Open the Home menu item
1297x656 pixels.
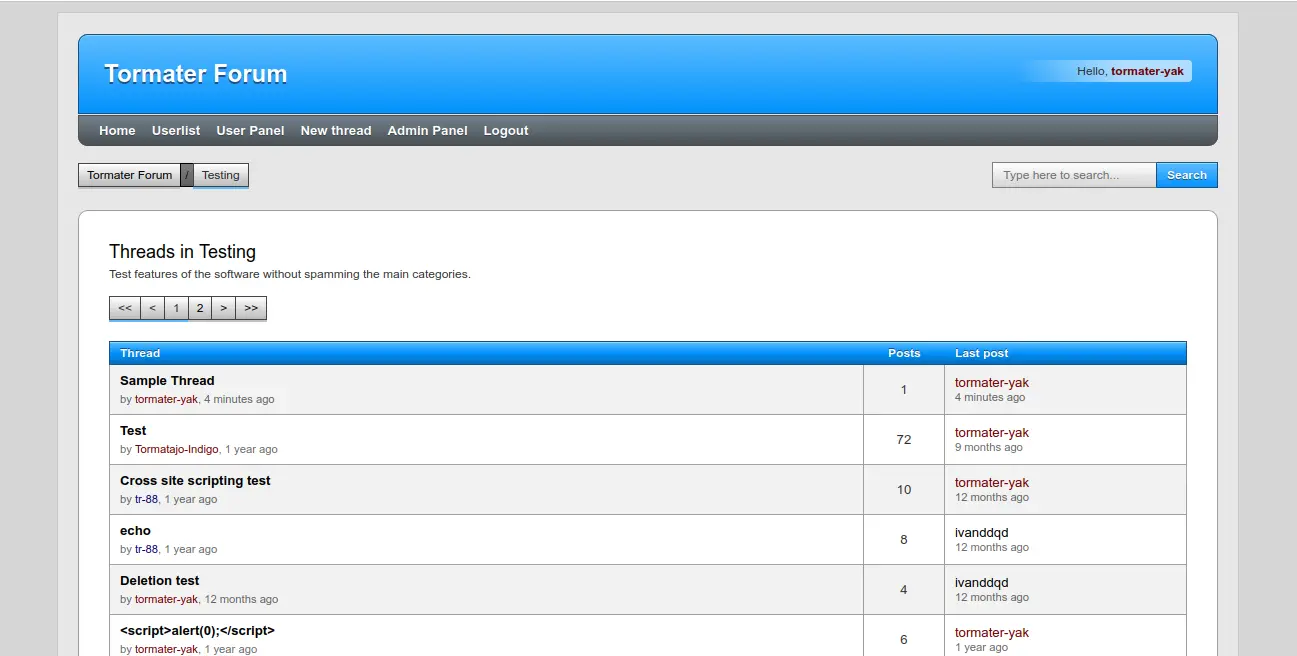pyautogui.click(x=117, y=131)
